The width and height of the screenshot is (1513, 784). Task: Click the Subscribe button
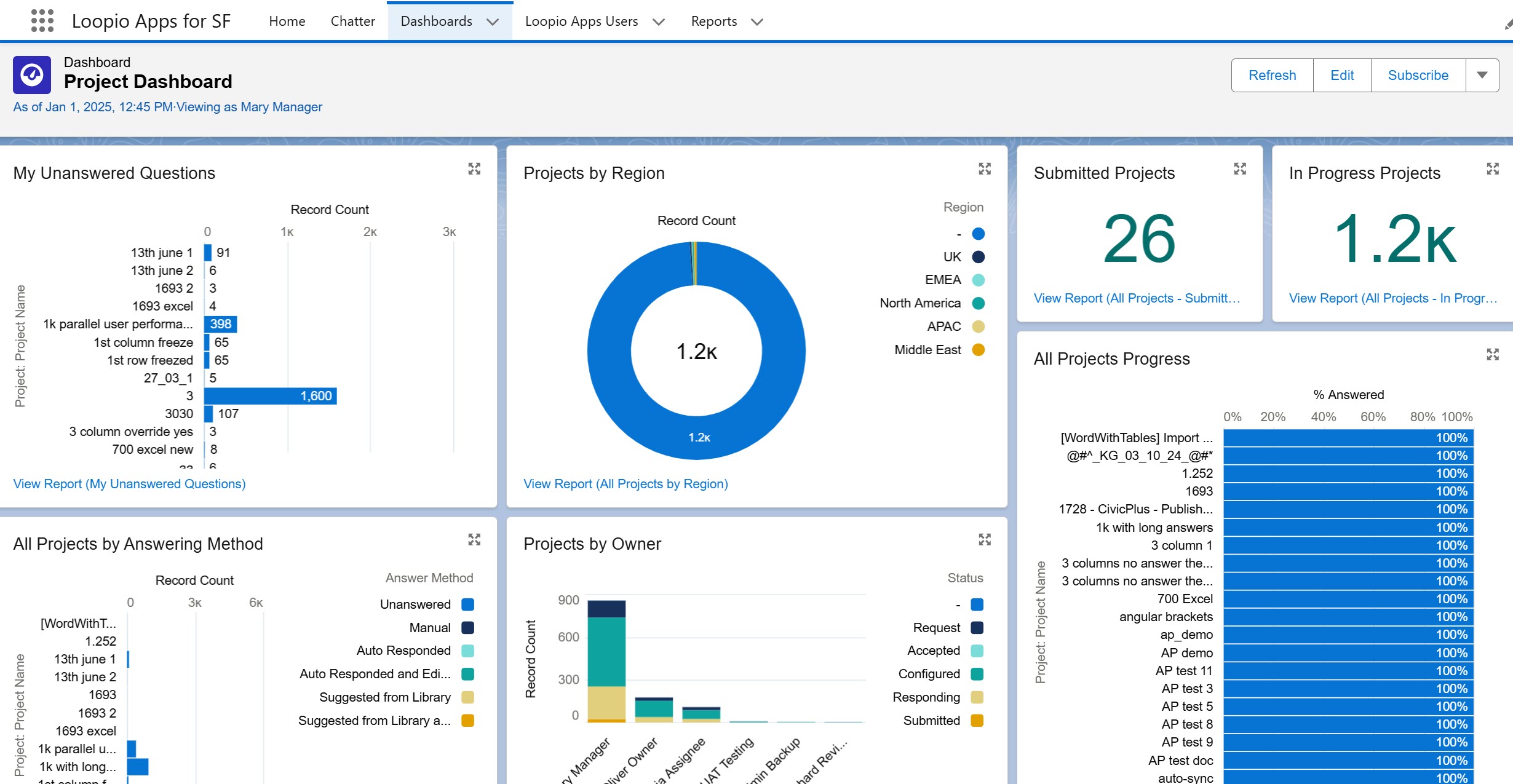(x=1418, y=75)
